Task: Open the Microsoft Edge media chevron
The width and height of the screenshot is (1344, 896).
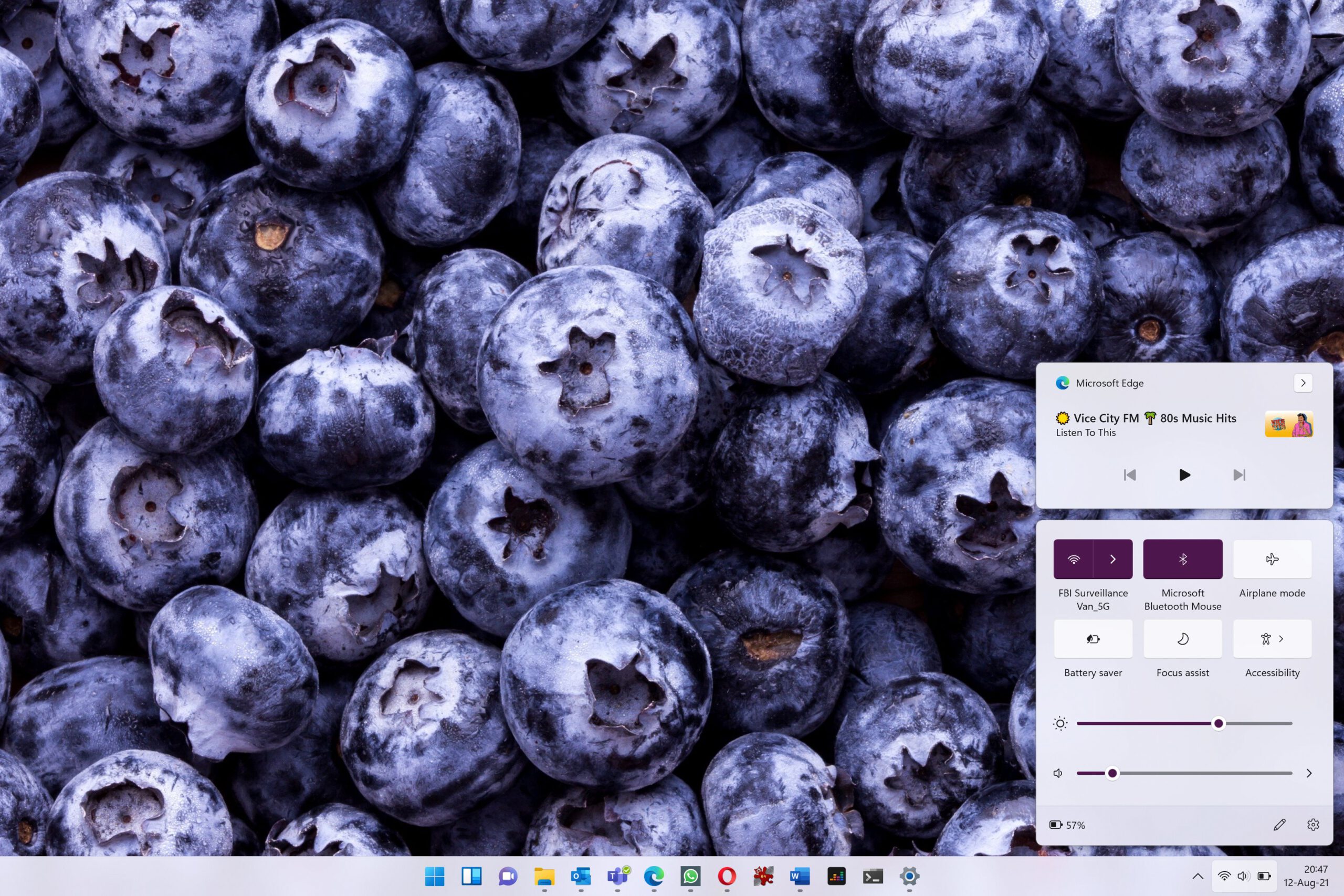Action: click(x=1303, y=383)
